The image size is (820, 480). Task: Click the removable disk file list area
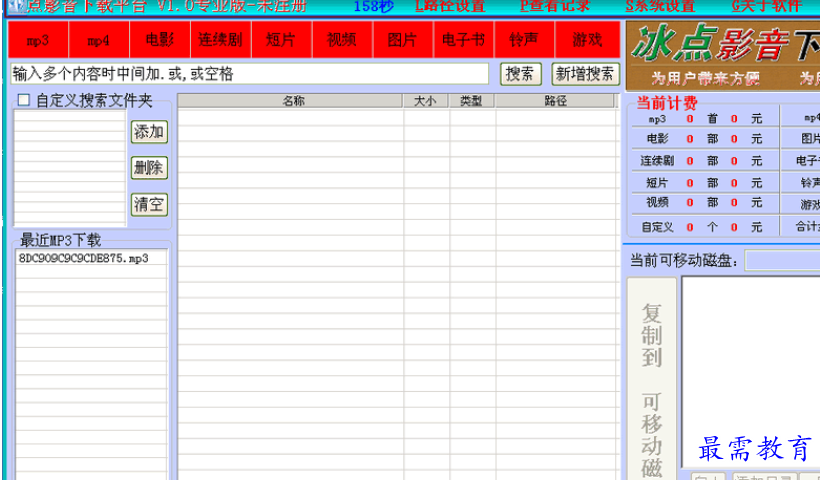pyautogui.click(x=751, y=372)
